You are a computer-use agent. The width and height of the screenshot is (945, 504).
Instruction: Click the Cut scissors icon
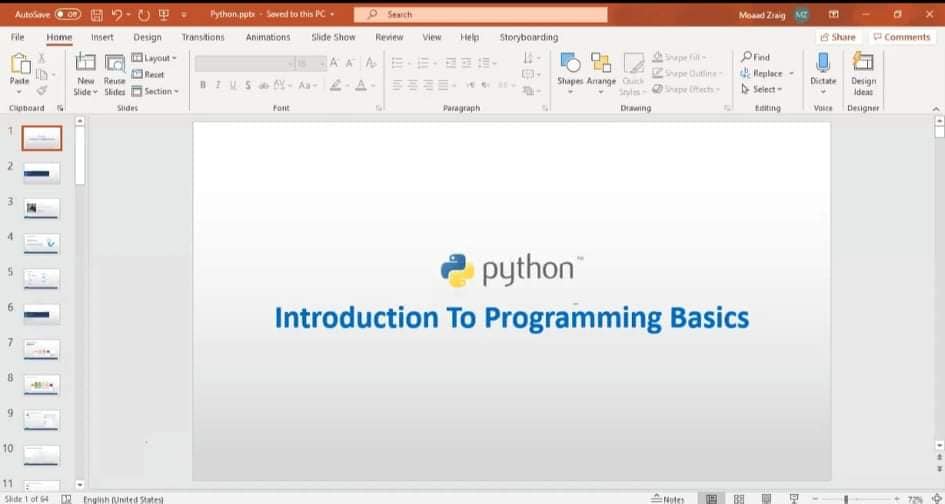point(42,58)
